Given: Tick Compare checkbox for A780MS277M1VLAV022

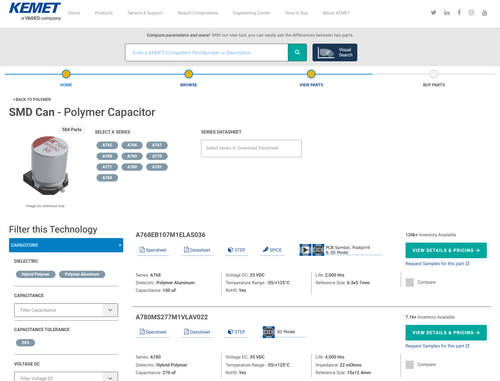Looking at the screenshot, I should click(410, 365).
